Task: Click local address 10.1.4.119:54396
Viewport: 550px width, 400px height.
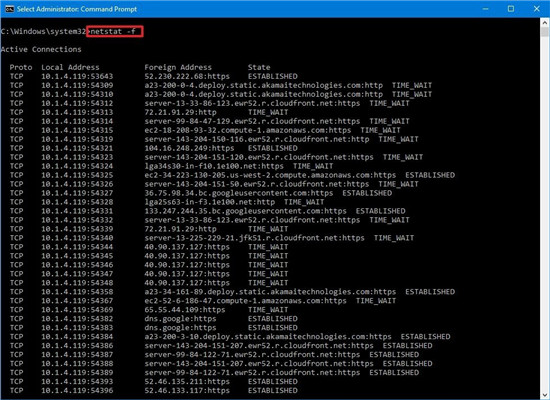Action: pyautogui.click(x=77, y=391)
